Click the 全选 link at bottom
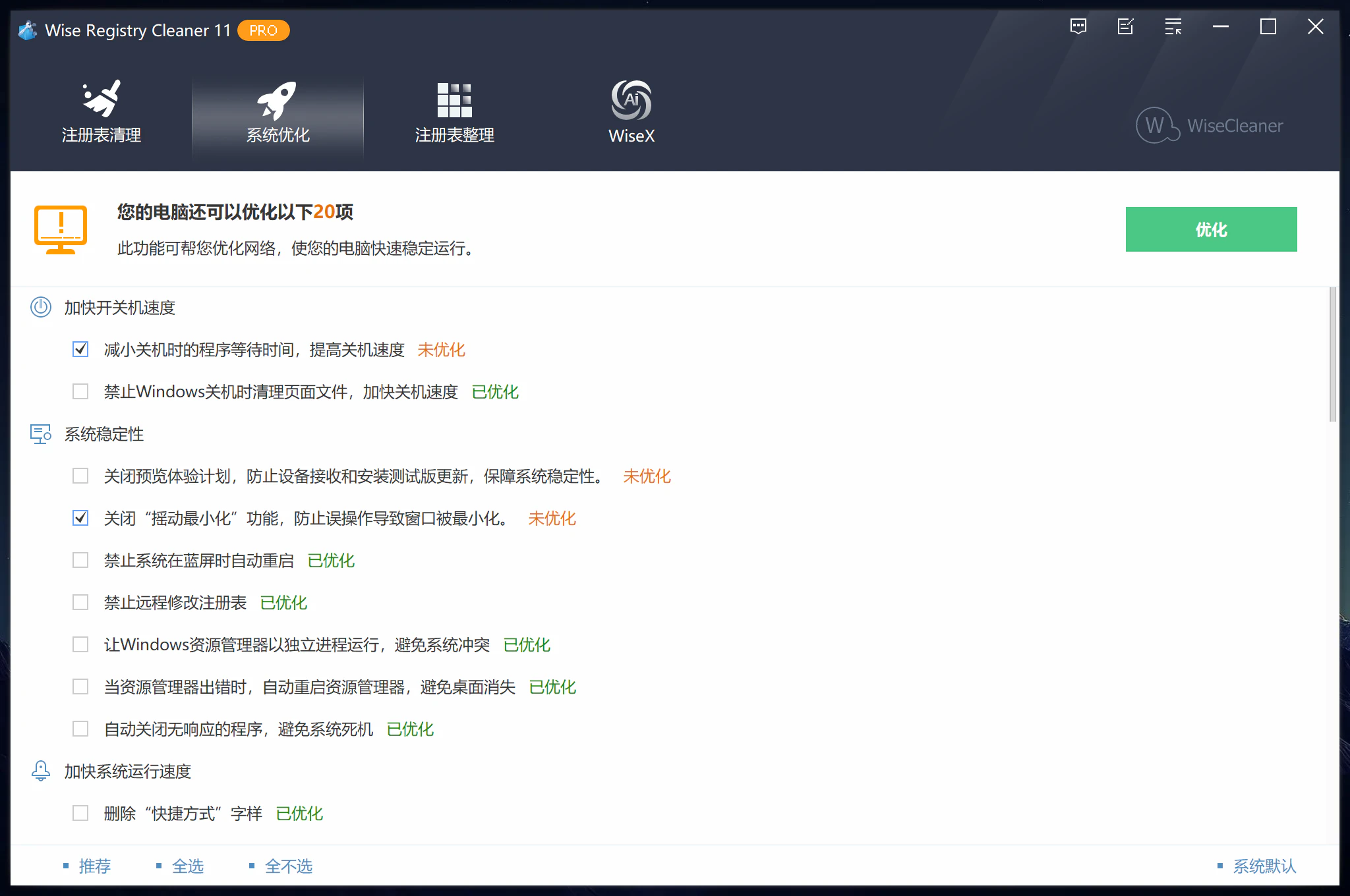1350x896 pixels. 187,866
